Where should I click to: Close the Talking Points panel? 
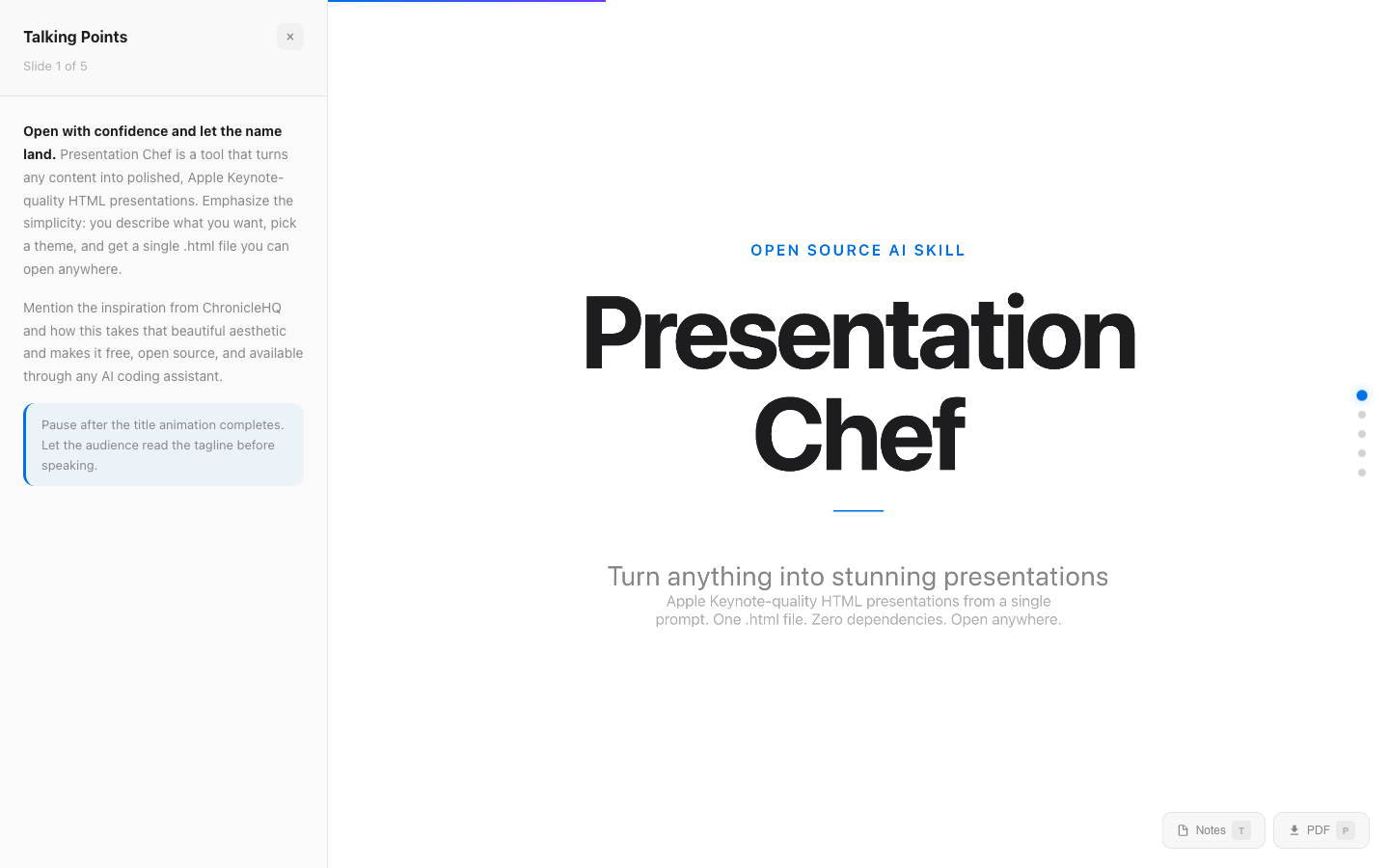[x=290, y=37]
